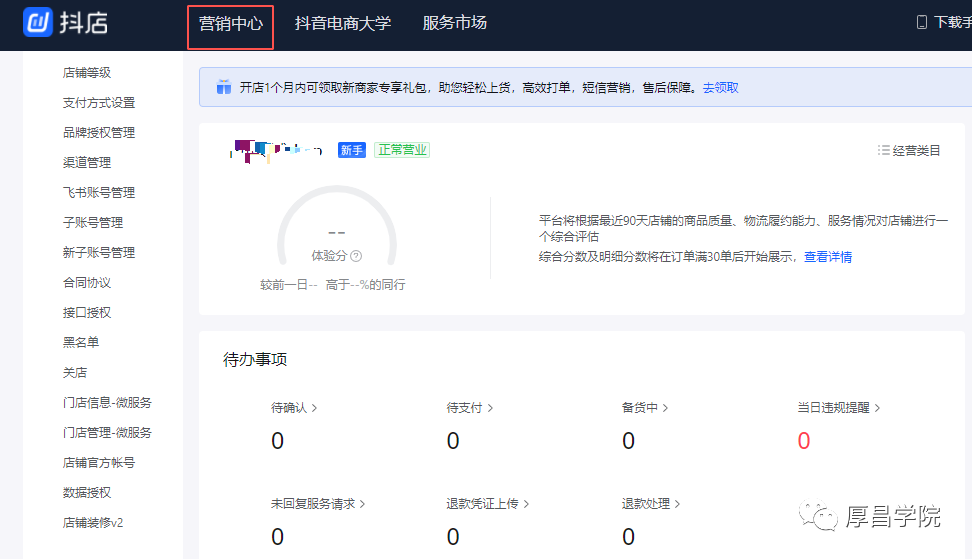Select 接口授权 in the sidebar

[87, 312]
